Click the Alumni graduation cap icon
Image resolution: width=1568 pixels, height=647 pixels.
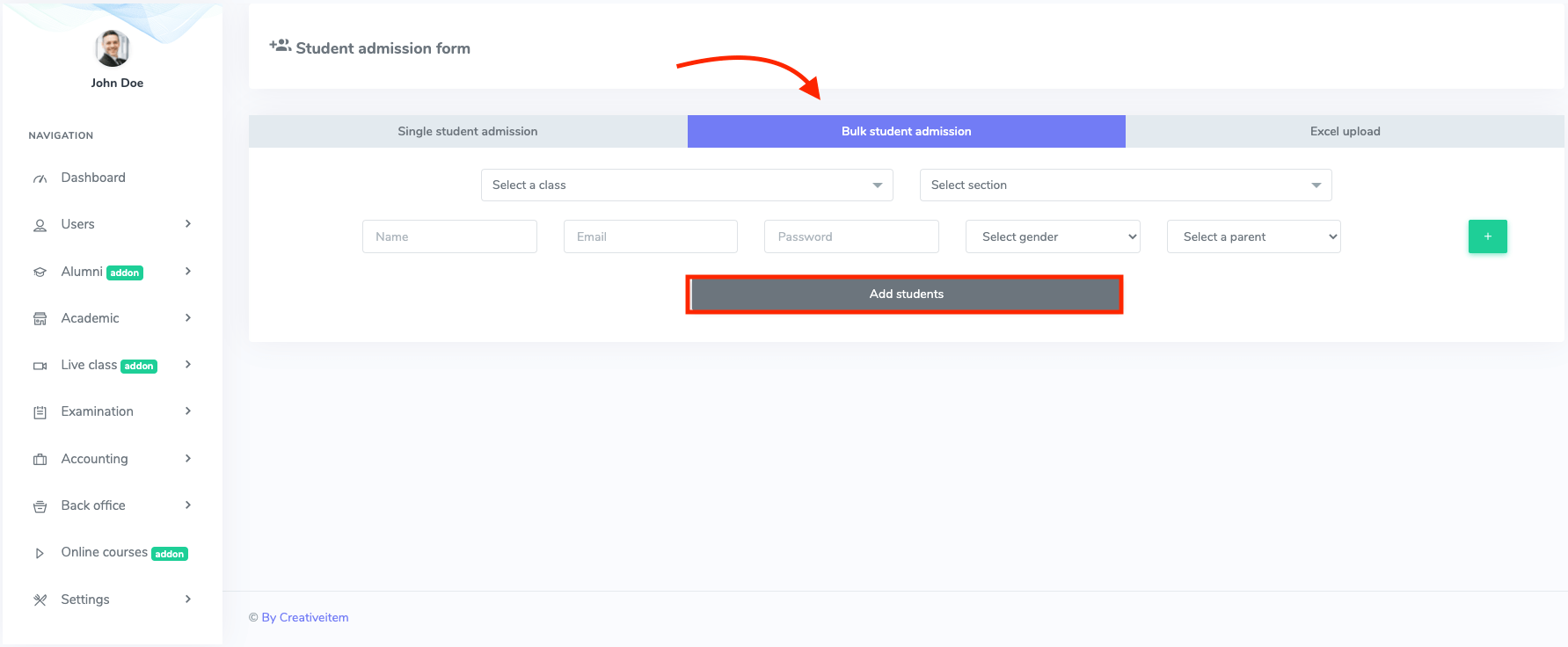click(x=40, y=273)
